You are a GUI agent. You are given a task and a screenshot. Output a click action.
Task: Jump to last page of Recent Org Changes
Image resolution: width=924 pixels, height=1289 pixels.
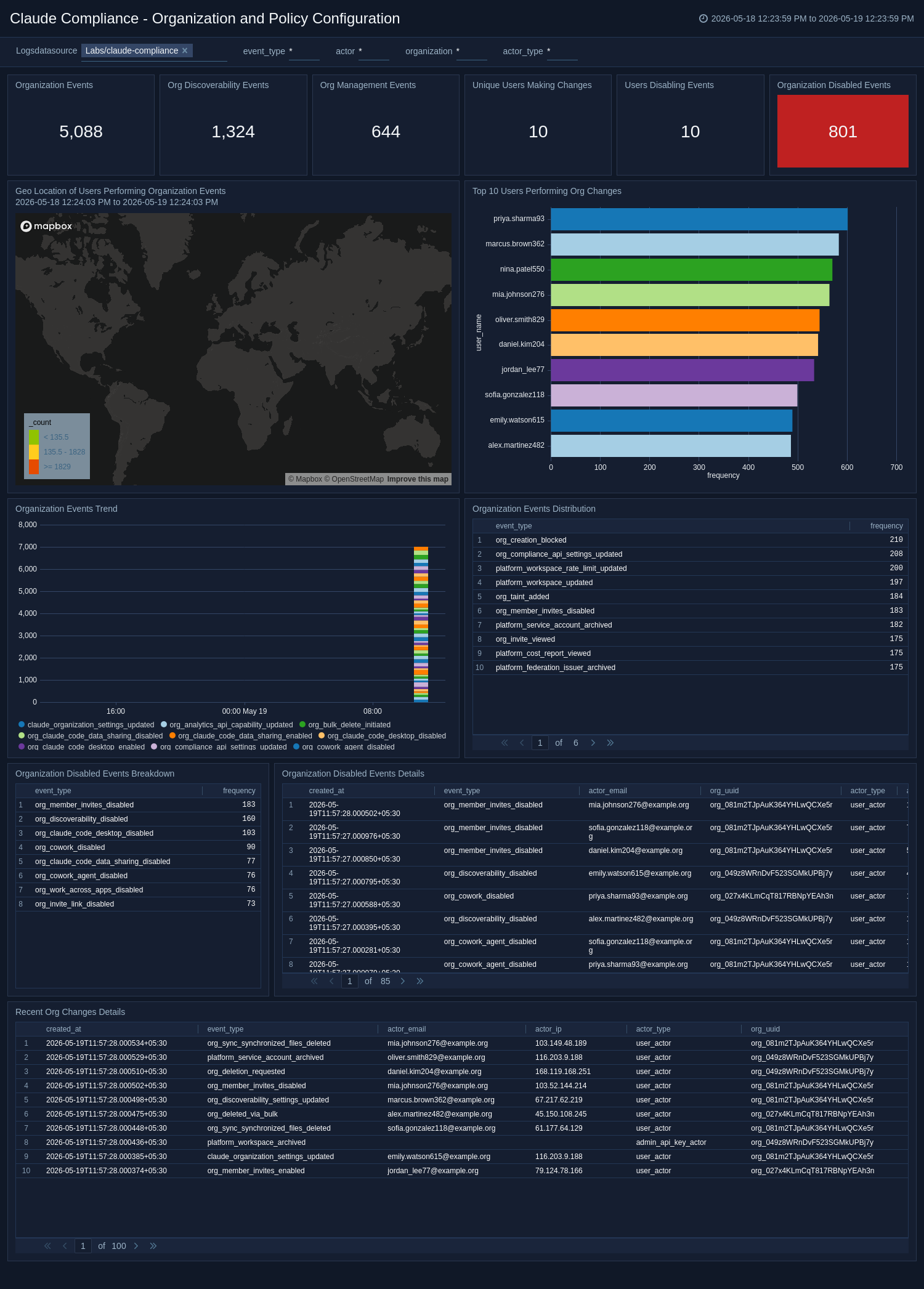pyautogui.click(x=153, y=1246)
